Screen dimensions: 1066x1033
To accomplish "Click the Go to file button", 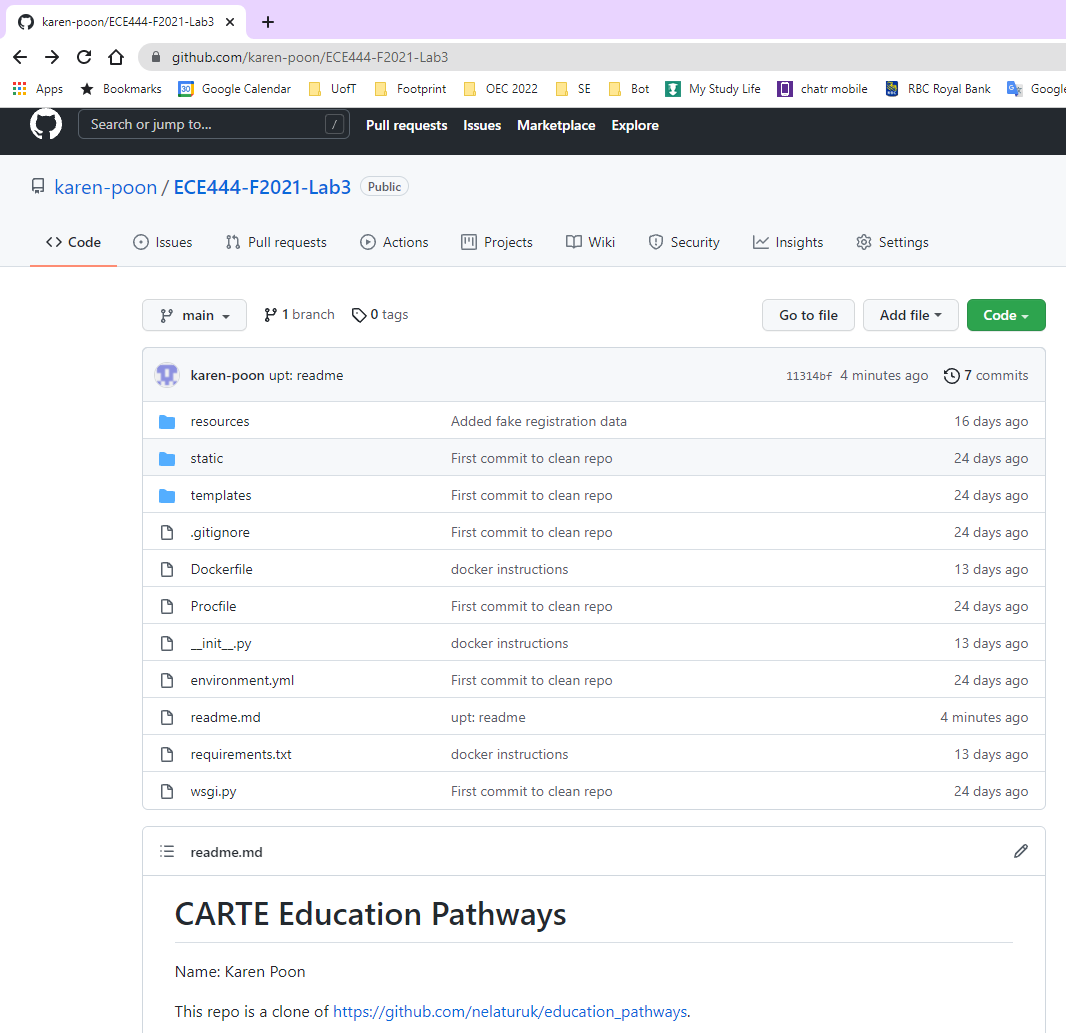I will 808,314.
